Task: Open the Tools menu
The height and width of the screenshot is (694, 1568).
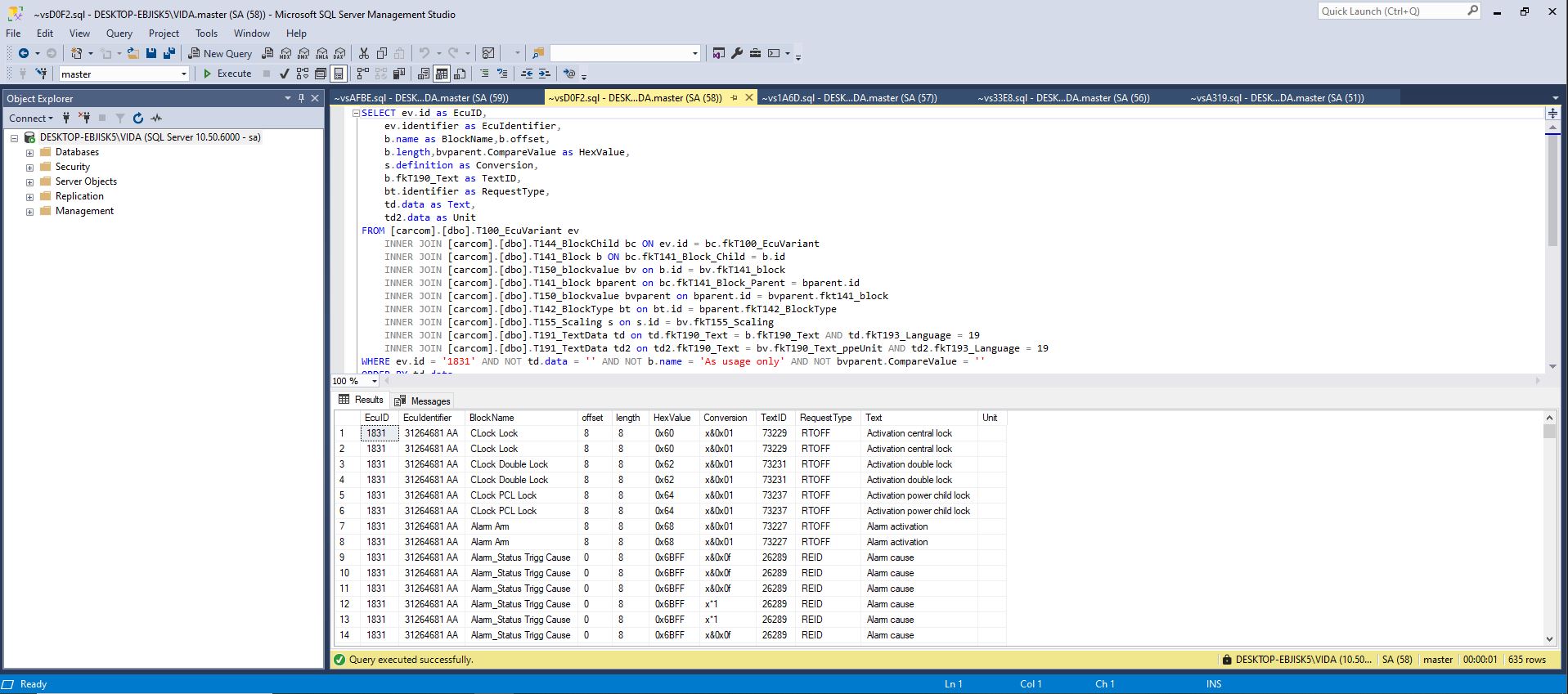Action: click(x=206, y=34)
